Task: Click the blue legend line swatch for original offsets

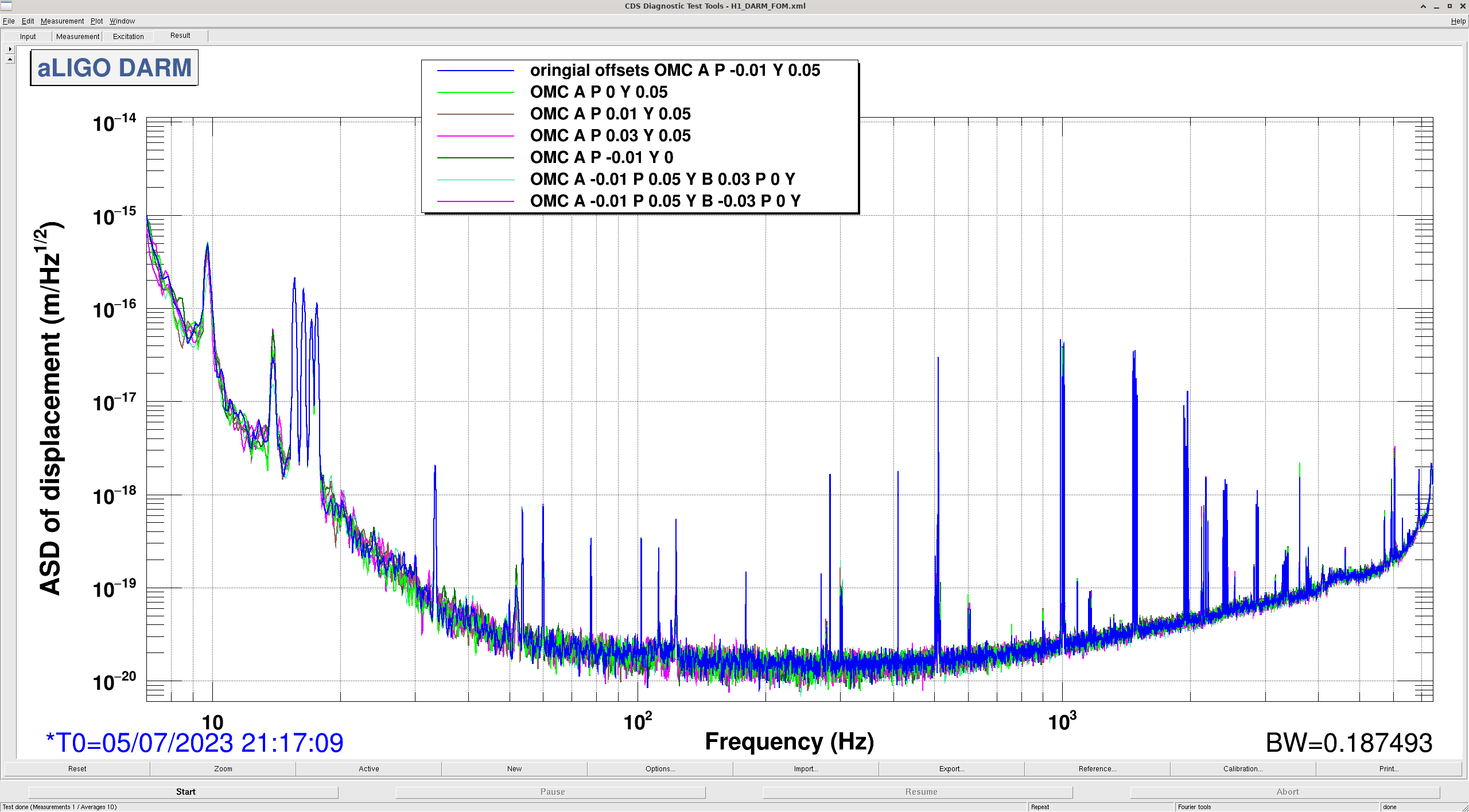Action: [475, 71]
